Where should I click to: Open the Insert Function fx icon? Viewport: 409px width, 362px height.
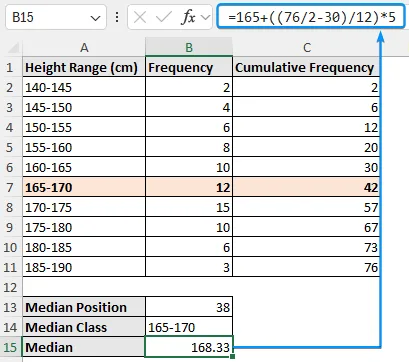[188, 17]
